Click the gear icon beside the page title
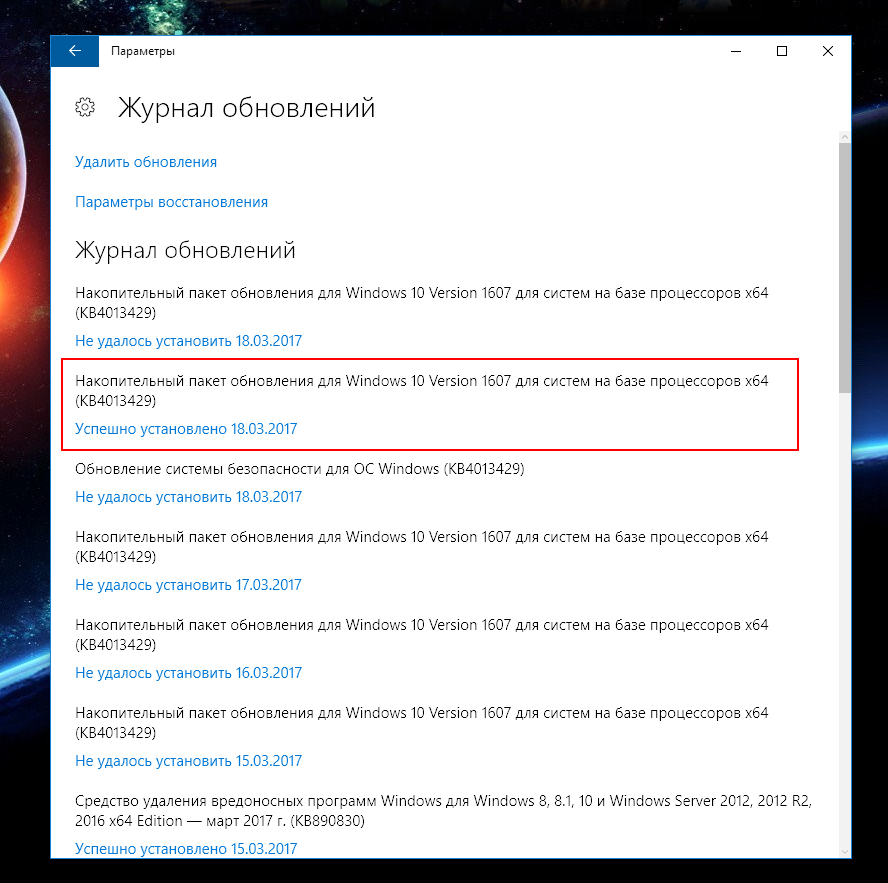The image size is (888, 883). pyautogui.click(x=85, y=107)
